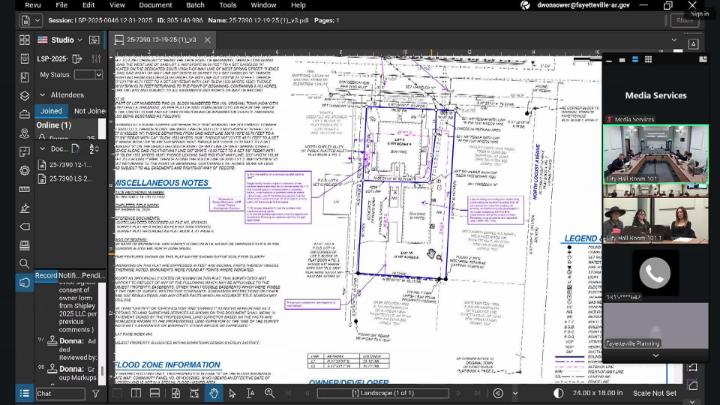Open the Layers panel icon in sidebar
720x405 pixels.
pyautogui.click(x=25, y=97)
